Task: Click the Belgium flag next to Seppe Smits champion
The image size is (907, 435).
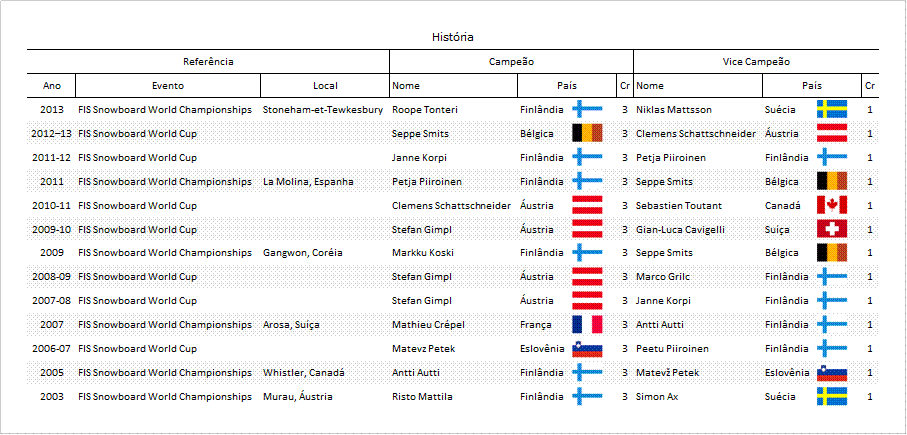Action: 587,134
